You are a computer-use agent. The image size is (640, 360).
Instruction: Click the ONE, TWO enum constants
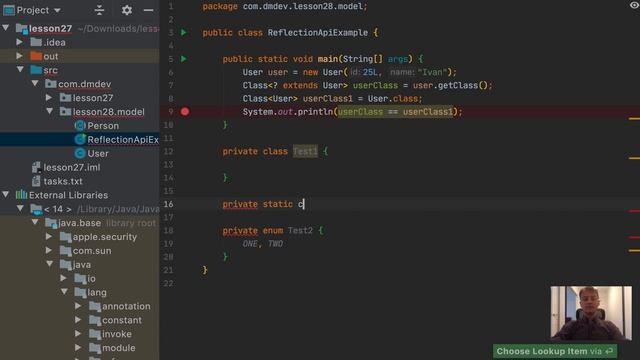(x=262, y=244)
